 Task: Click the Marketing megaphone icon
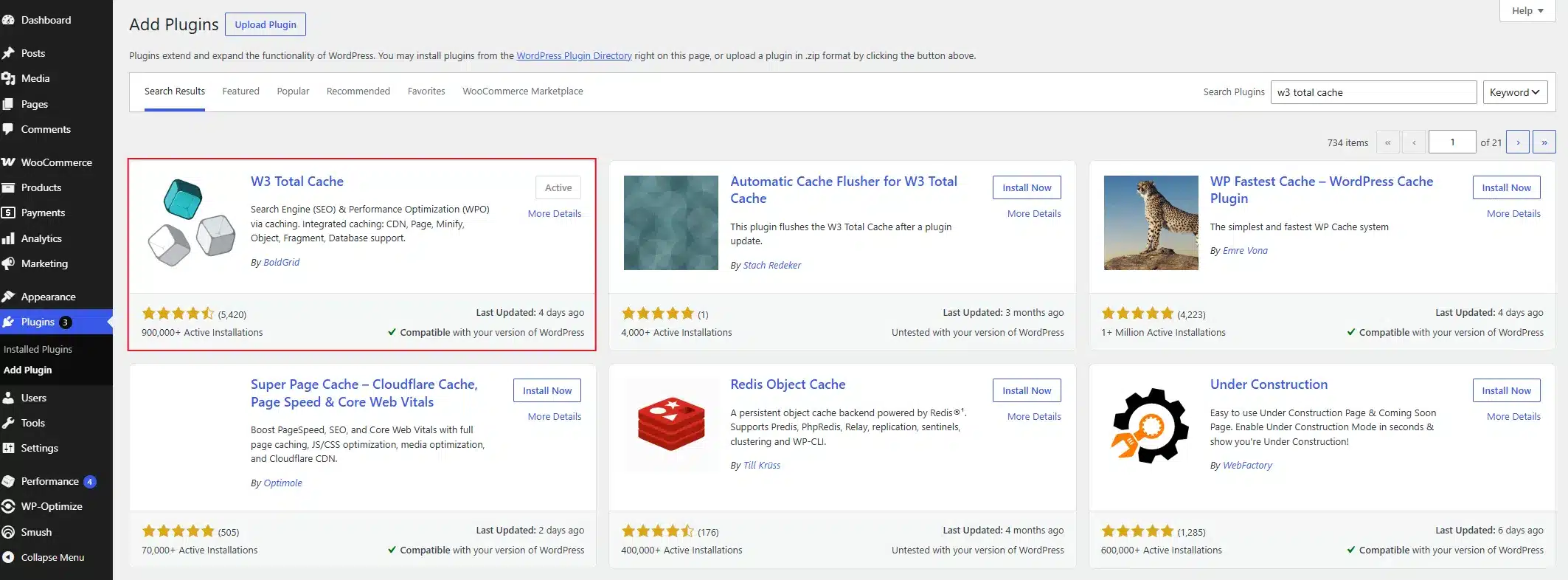(x=8, y=263)
